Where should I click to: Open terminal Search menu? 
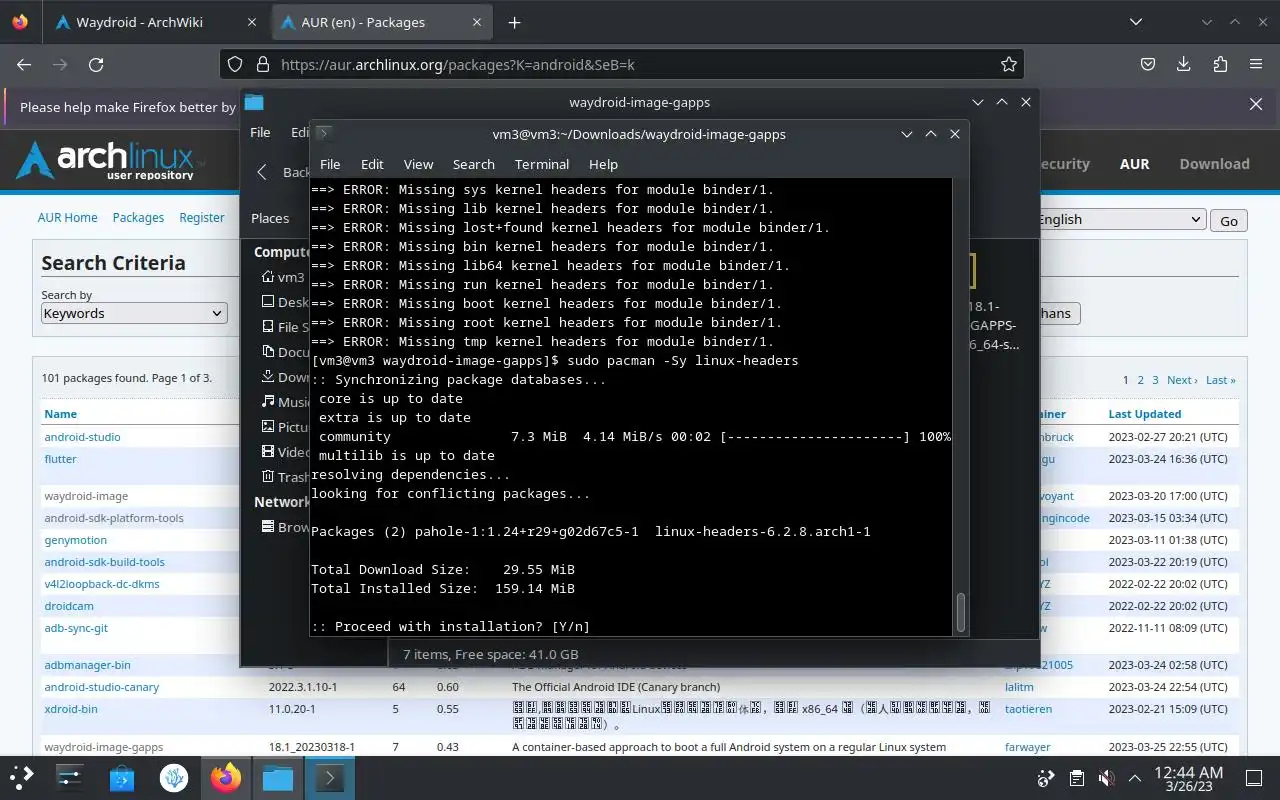[474, 164]
